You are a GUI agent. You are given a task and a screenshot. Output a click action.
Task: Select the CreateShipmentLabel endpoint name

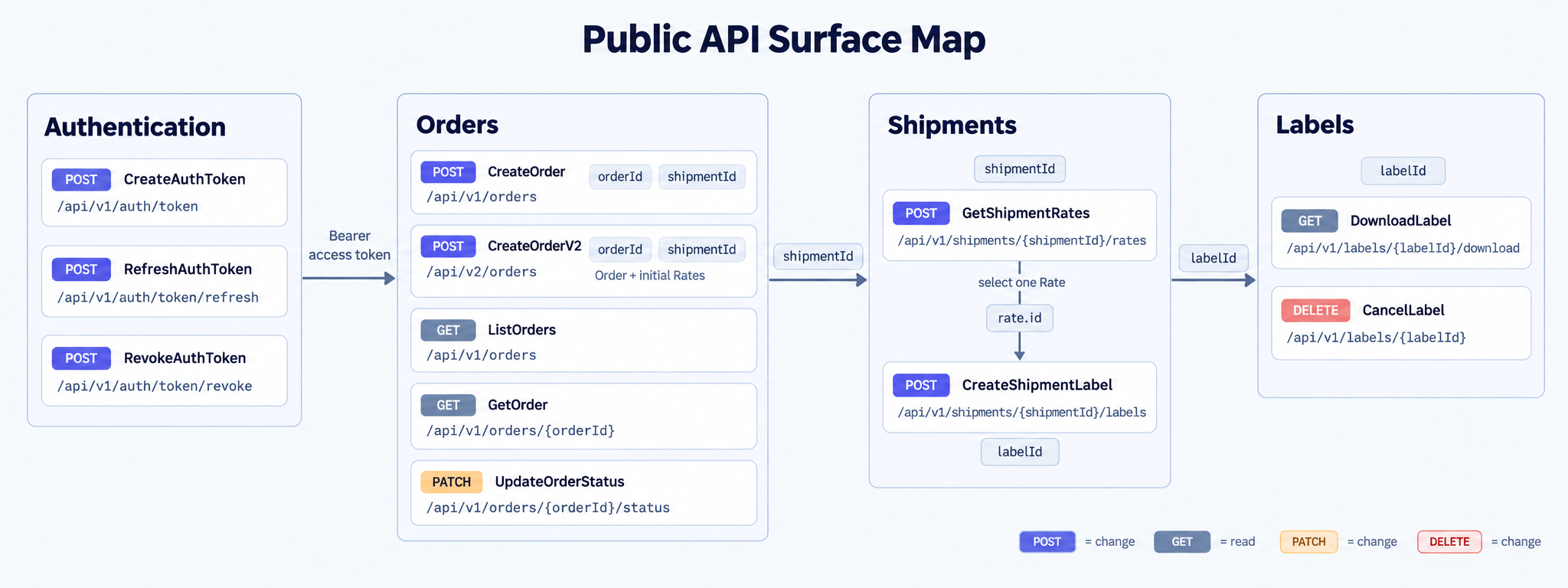1037,385
